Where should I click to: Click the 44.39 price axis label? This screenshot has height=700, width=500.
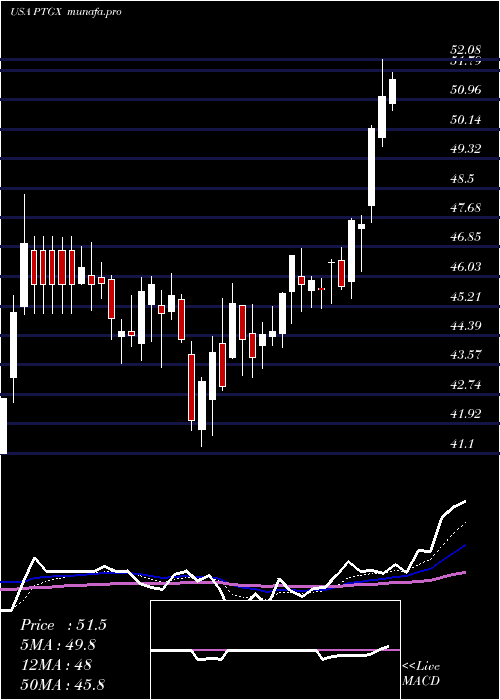coord(466,325)
